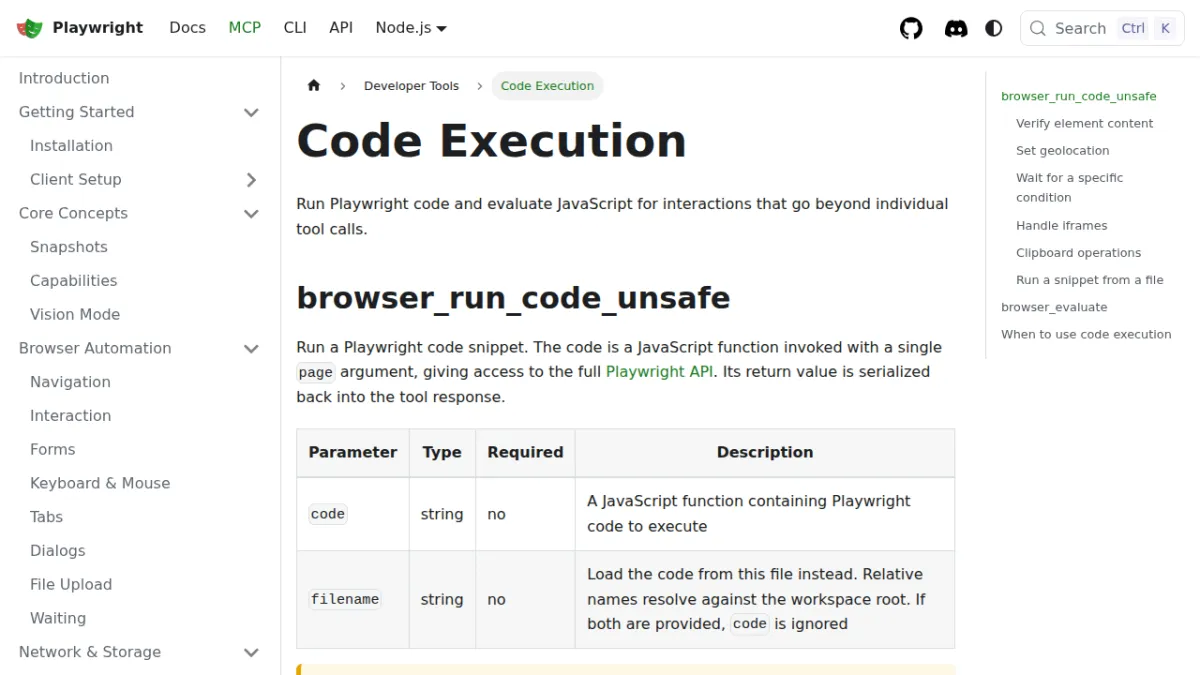Click the Code Execution breadcrumb
Screen dimensions: 1200x675
coord(547,86)
